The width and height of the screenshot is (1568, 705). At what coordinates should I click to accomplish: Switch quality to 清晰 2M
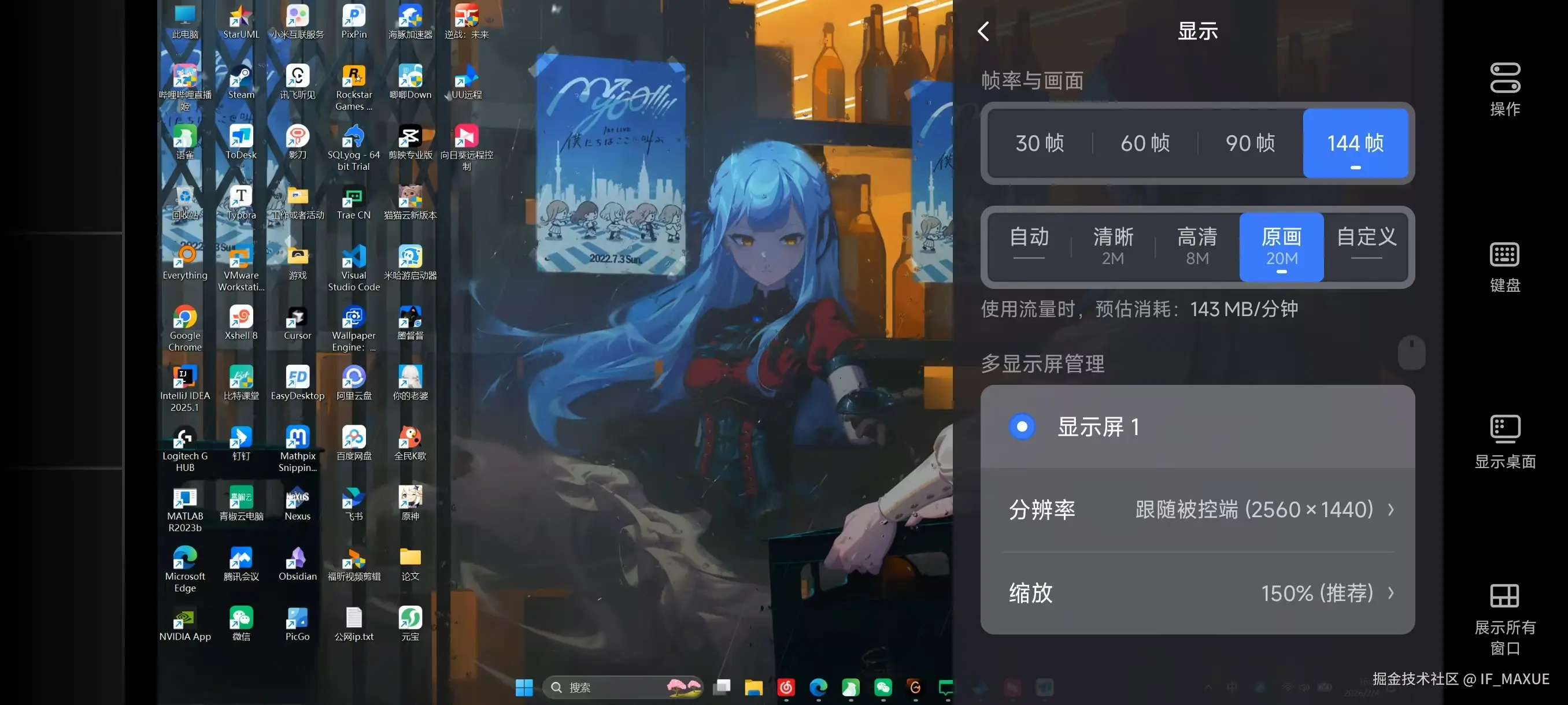tap(1113, 246)
